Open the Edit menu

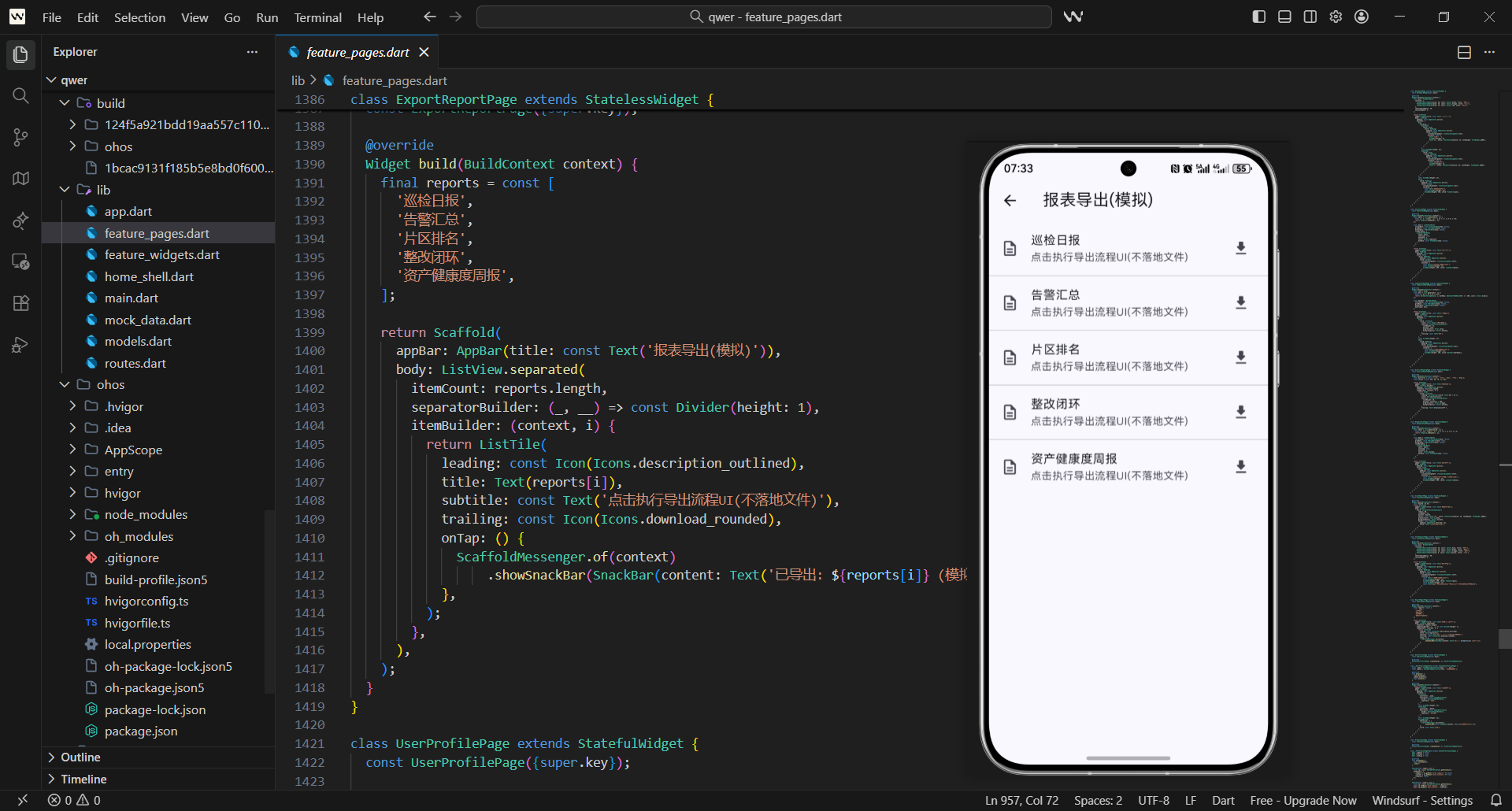pos(87,17)
